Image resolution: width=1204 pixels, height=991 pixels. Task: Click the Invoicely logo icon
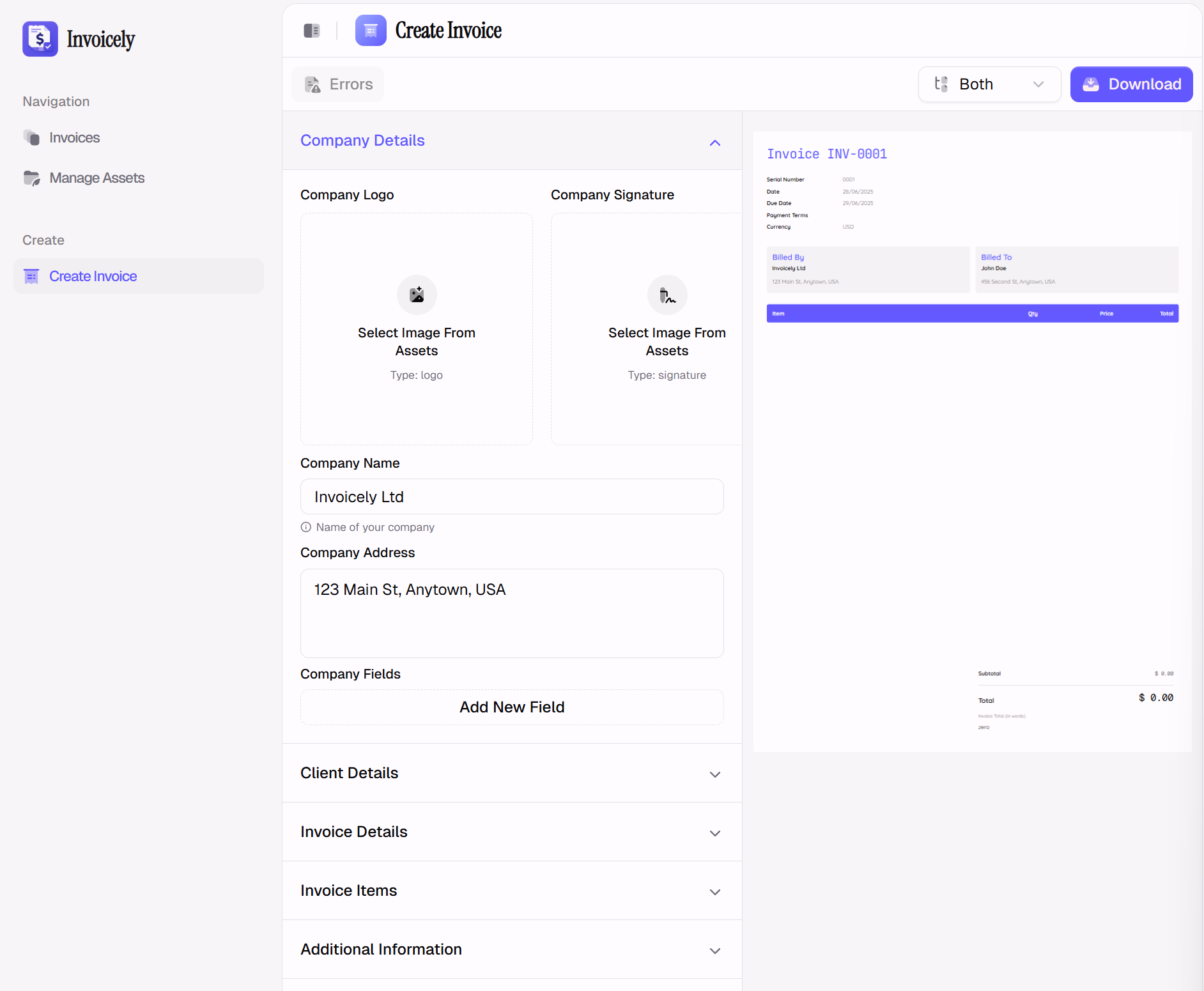[40, 39]
